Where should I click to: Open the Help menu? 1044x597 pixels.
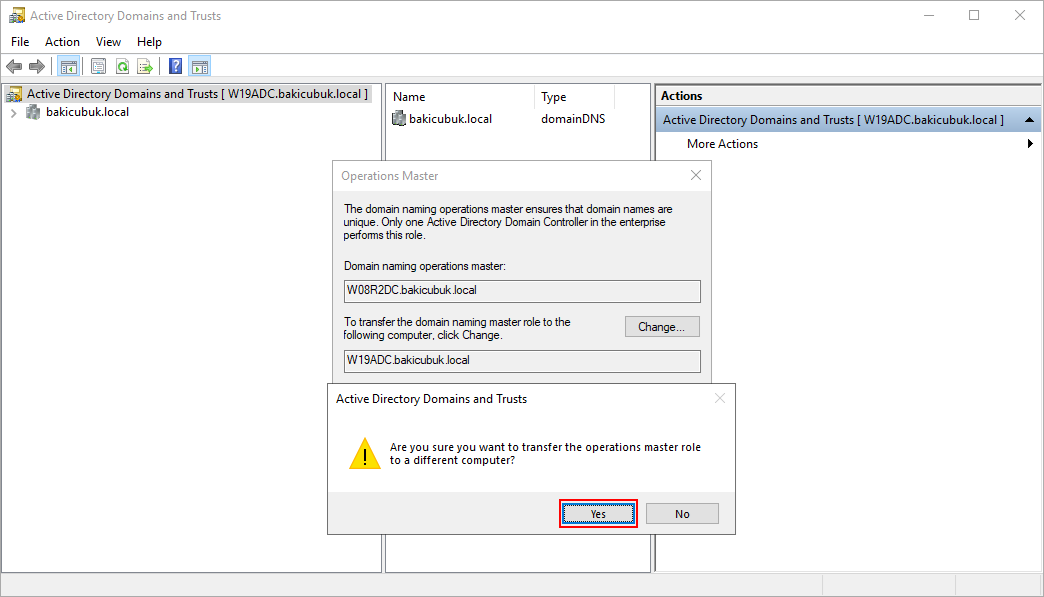click(149, 41)
